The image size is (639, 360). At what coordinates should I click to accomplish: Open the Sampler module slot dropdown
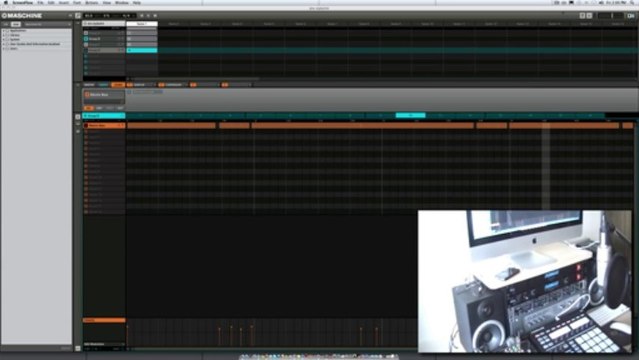click(155, 85)
